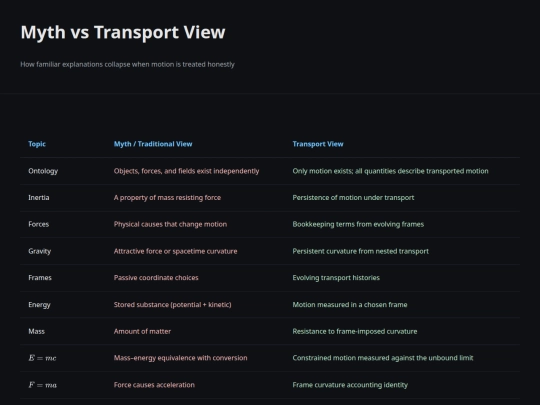Viewport: 540px width, 405px height.
Task: Click 'Bookkeeping terms from evolving frames'
Action: [358, 224]
